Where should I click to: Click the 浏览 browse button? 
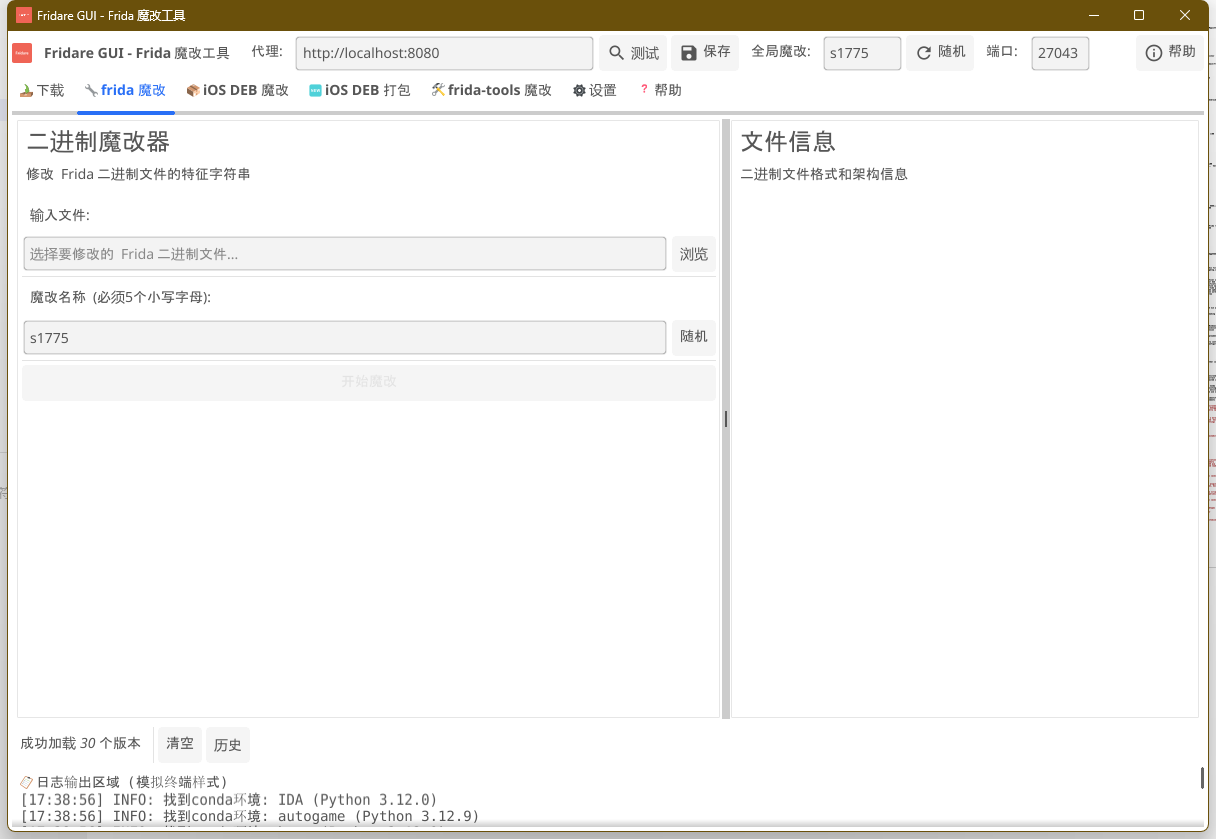pyautogui.click(x=694, y=254)
